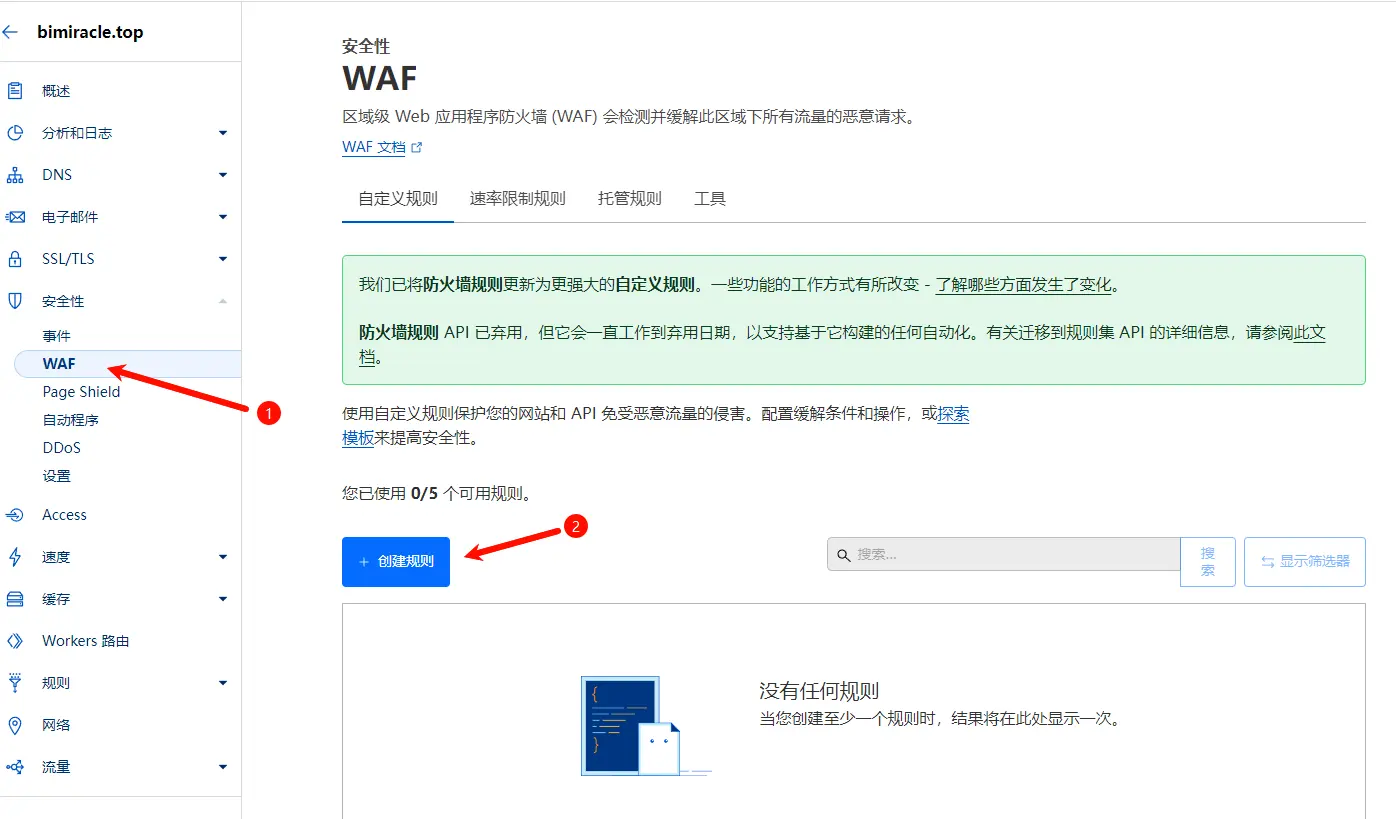Open the 概述 overview clipboard icon
The image size is (1396, 819).
[15, 91]
